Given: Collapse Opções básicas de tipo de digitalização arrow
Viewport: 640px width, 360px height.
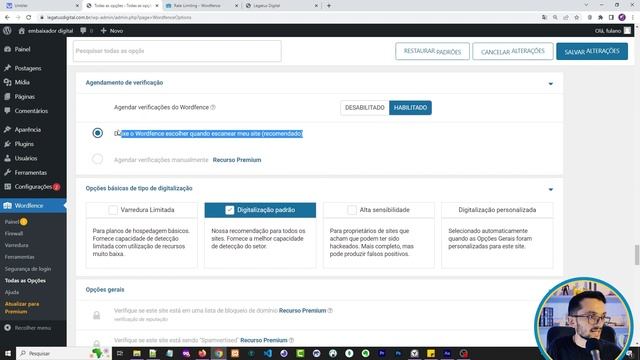Looking at the screenshot, I should tap(551, 189).
